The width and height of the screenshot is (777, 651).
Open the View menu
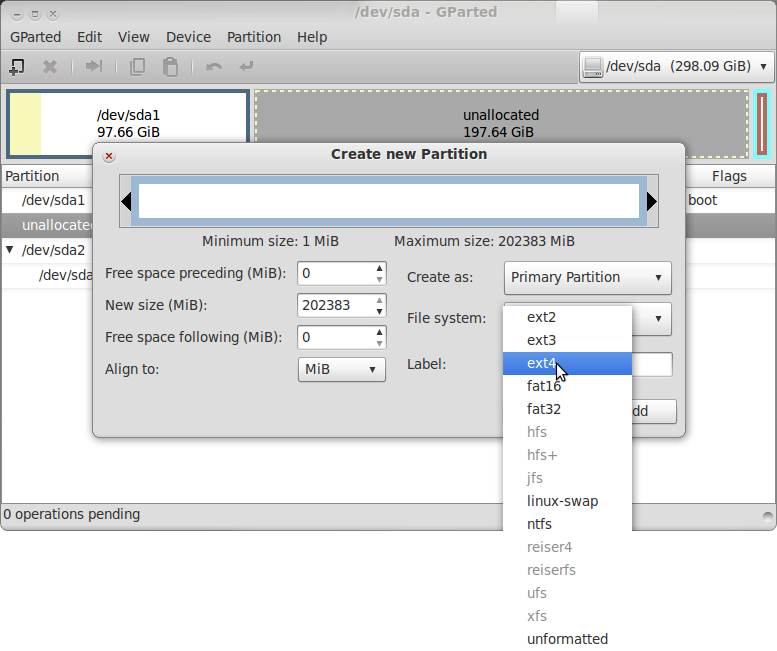click(x=134, y=37)
